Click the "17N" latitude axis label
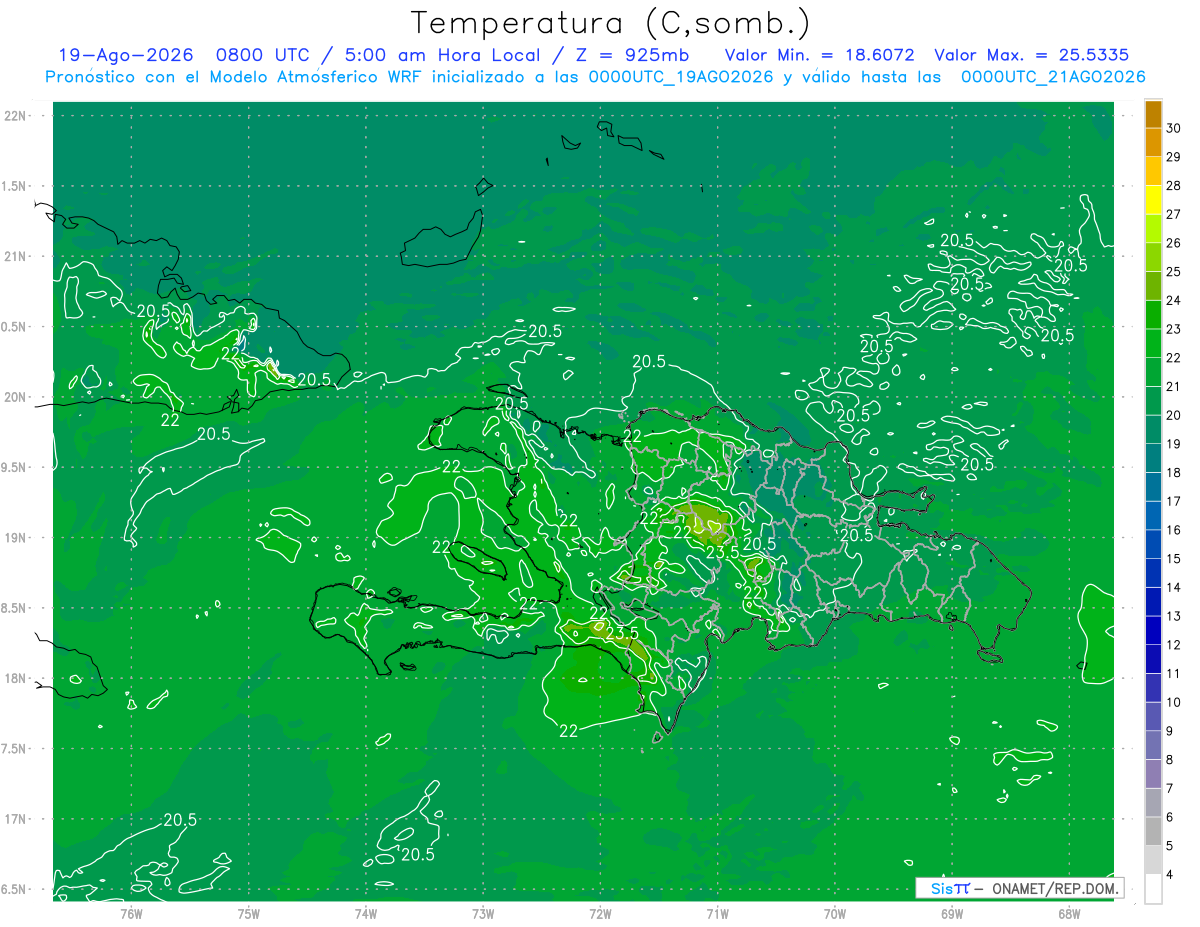Viewport: 1200px width, 927px height. 16,819
